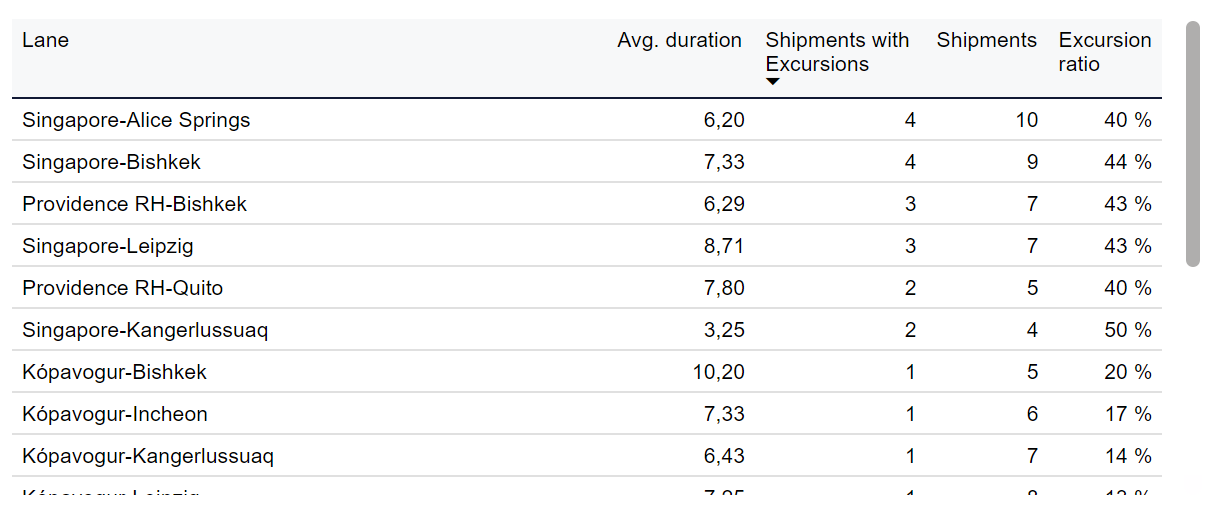
Task: Click the sort descending arrow under Shipments with Excursions
Action: 772,82
